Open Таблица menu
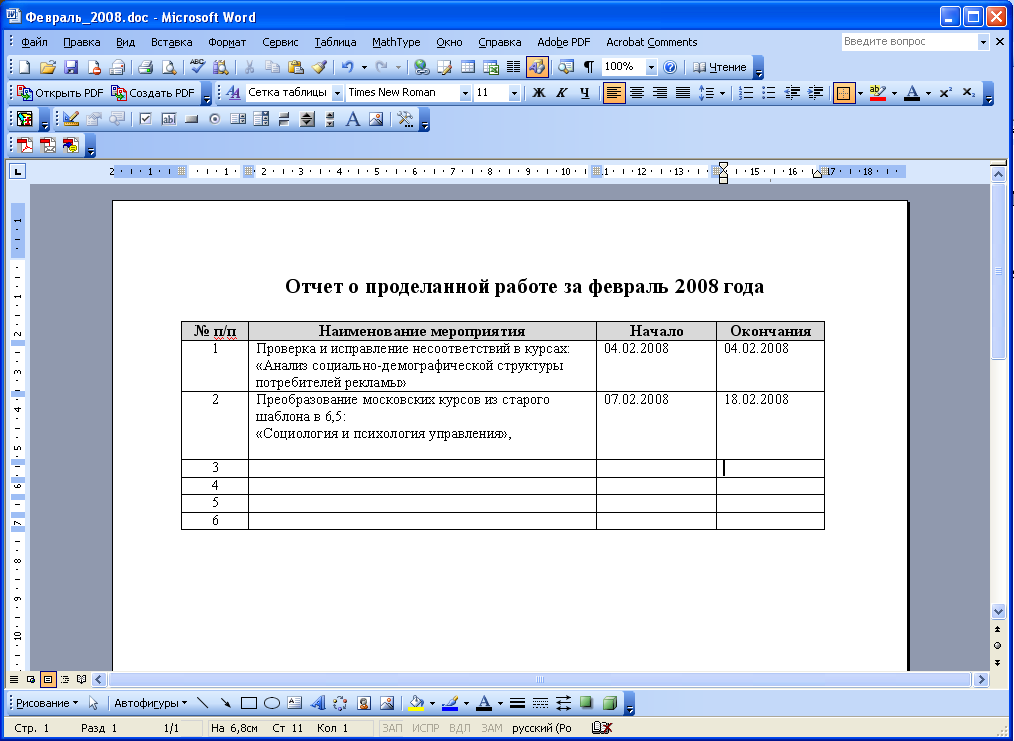Viewport: 1014px width, 741px height. point(335,42)
